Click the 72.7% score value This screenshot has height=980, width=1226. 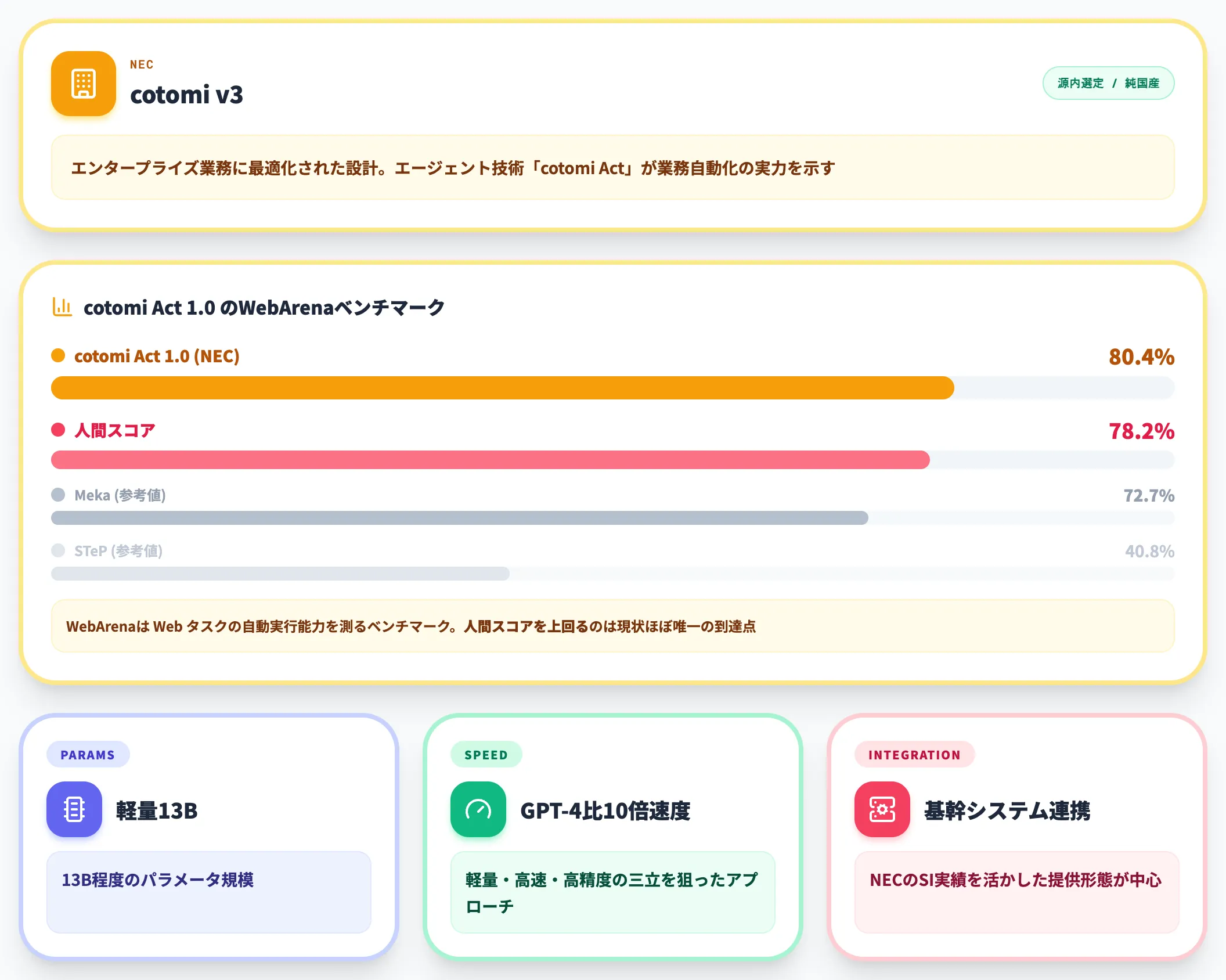click(1149, 495)
